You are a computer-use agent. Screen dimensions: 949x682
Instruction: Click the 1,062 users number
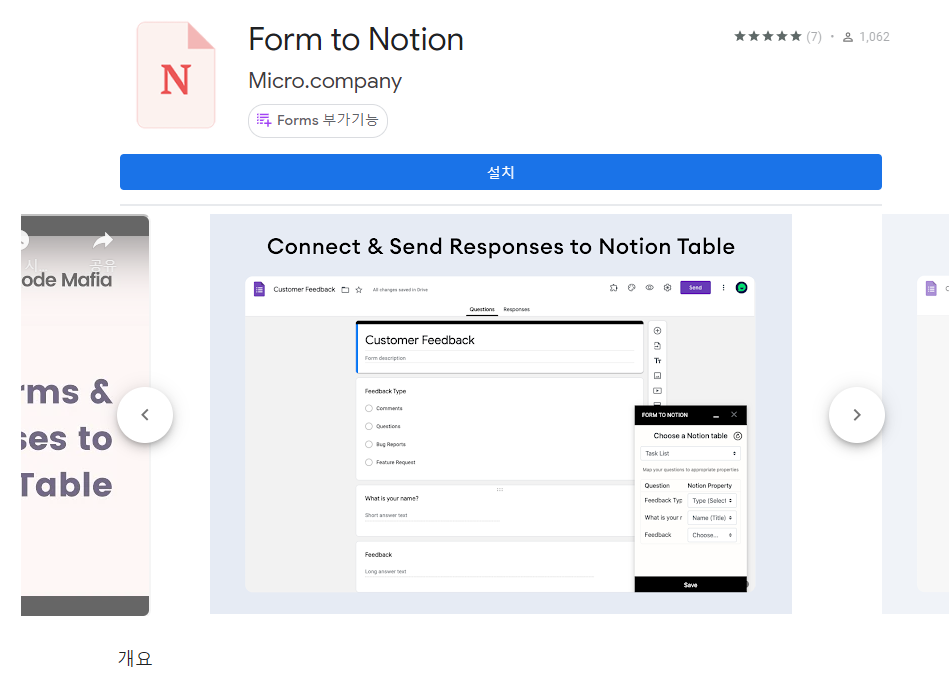pyautogui.click(x=875, y=37)
